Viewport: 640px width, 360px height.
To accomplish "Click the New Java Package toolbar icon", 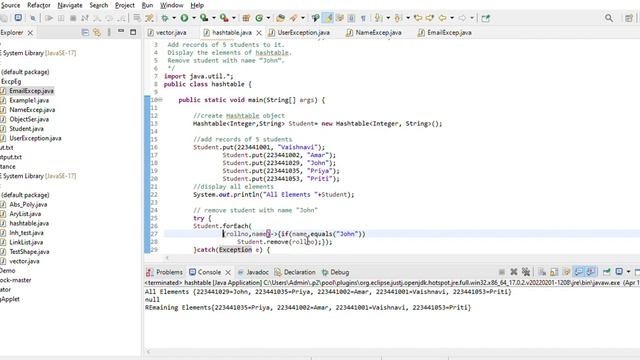I will (246, 18).
